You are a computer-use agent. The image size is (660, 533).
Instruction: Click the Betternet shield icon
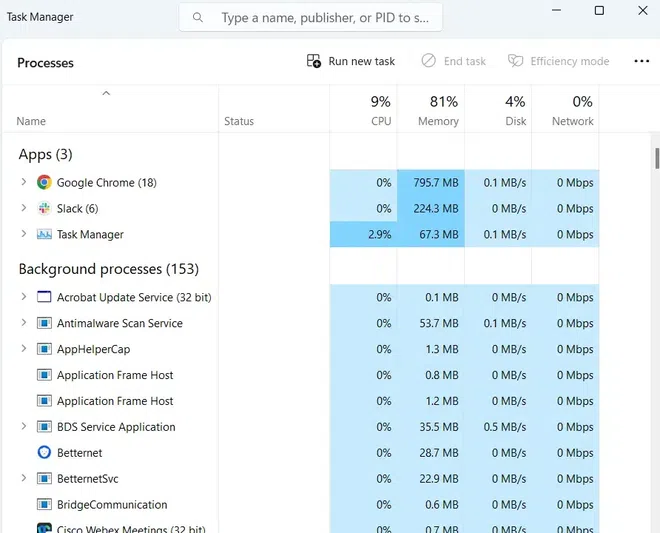44,453
